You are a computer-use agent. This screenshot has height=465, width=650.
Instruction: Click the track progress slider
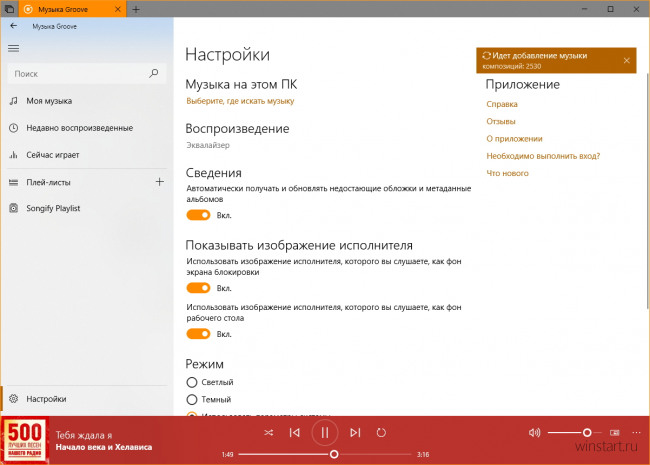click(325, 455)
